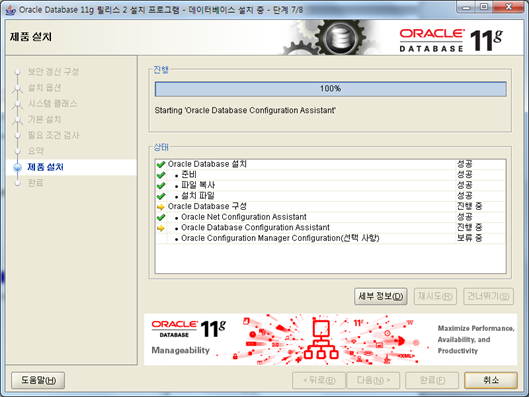
Task: Open 도움말(H) help button
Action: tap(38, 380)
